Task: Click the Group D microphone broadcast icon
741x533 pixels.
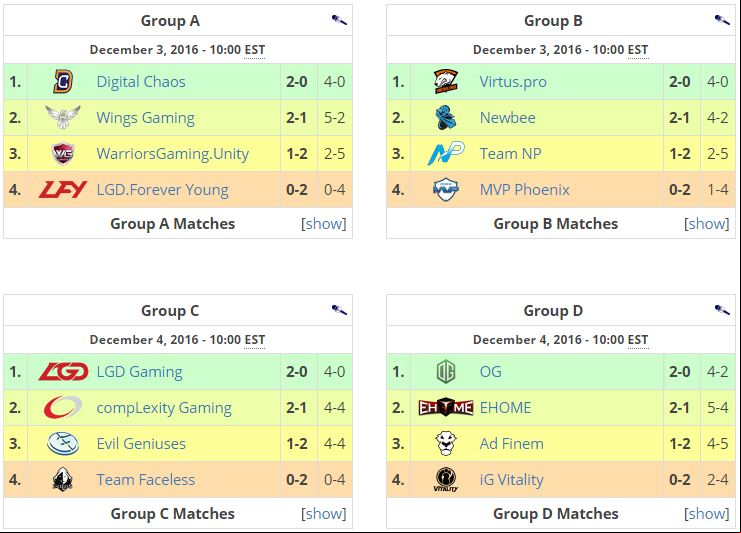Action: point(722,310)
